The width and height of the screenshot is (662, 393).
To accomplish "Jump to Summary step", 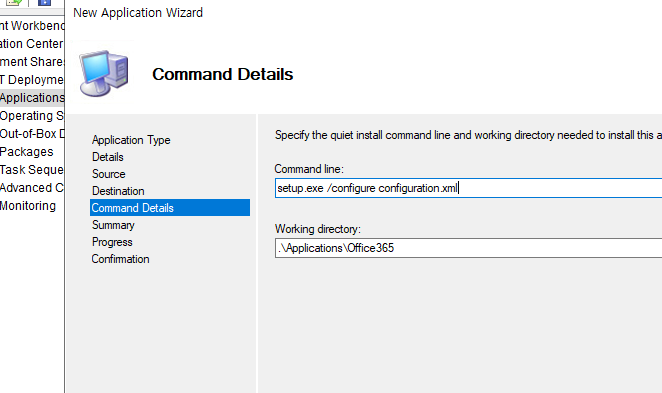I will (113, 225).
